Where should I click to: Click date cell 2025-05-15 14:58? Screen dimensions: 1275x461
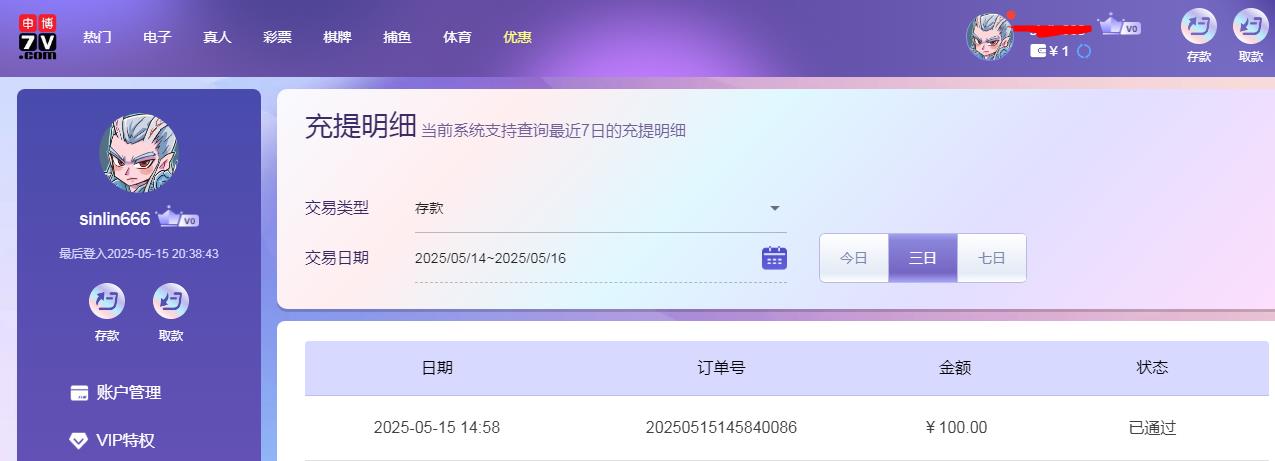437,428
